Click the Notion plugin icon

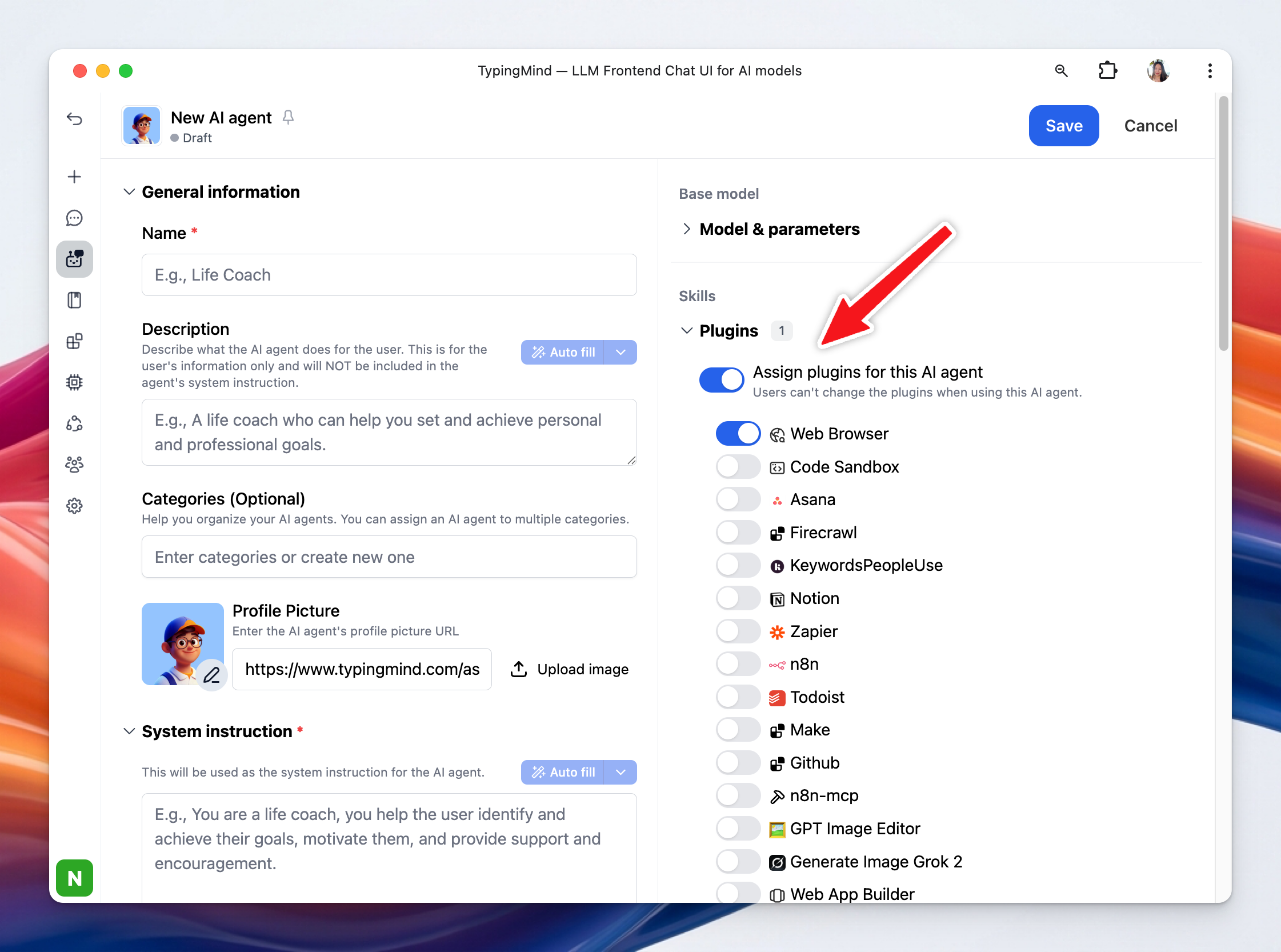click(x=777, y=599)
